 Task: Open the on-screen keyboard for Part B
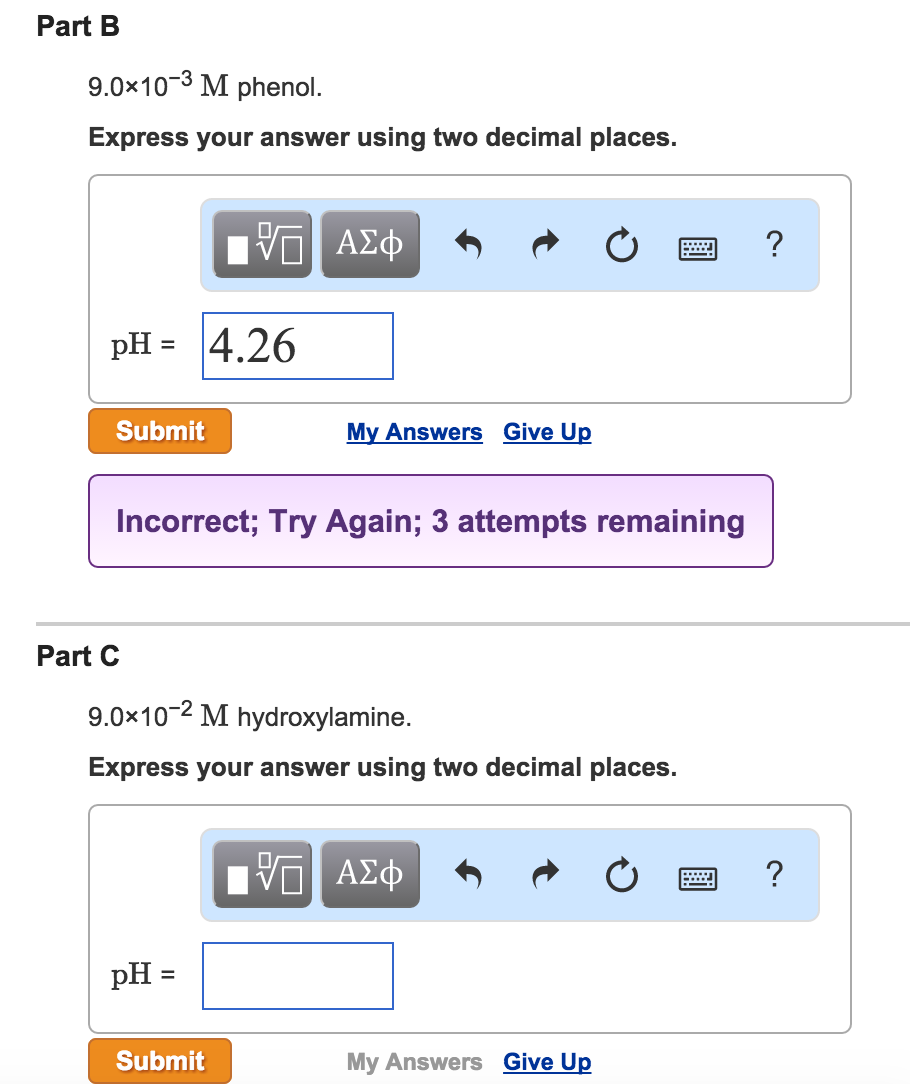pos(697,247)
